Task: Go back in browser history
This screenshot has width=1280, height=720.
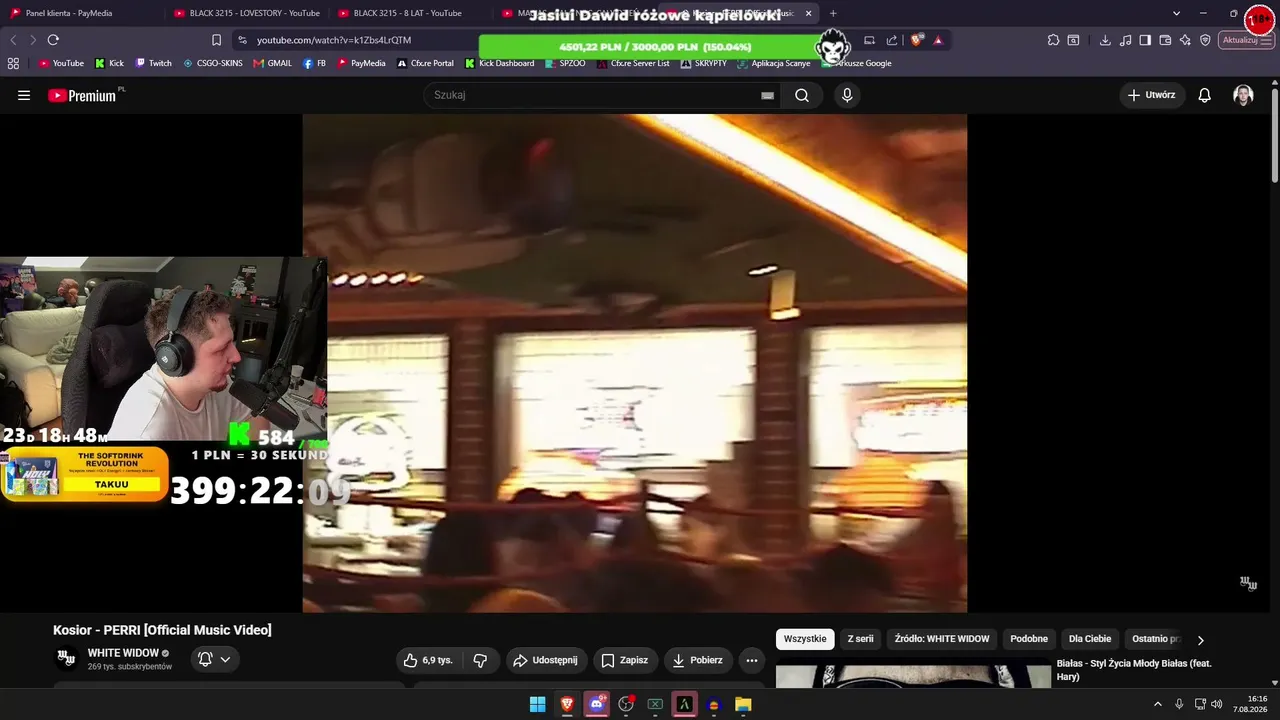Action: click(13, 40)
